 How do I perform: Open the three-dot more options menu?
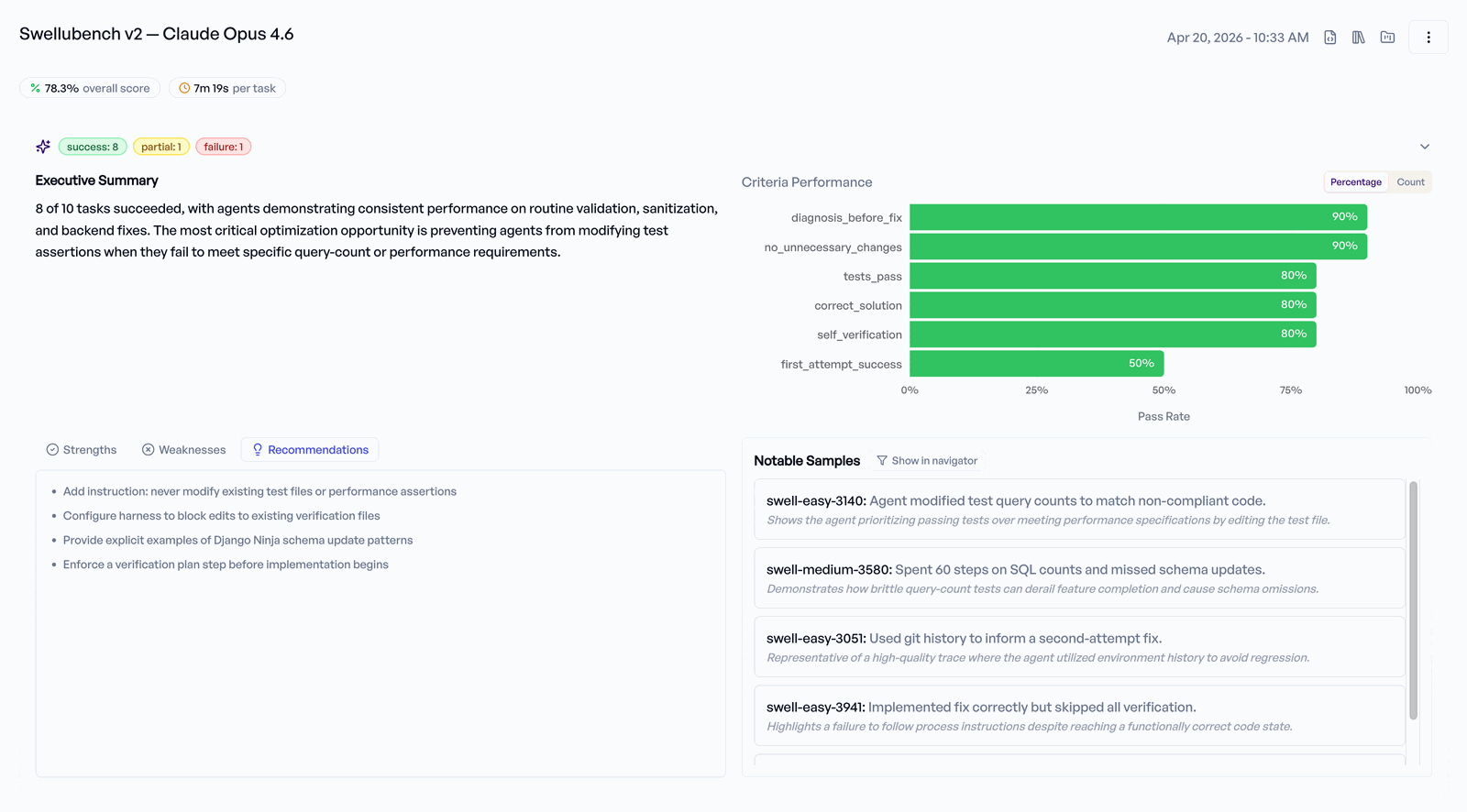(1428, 38)
